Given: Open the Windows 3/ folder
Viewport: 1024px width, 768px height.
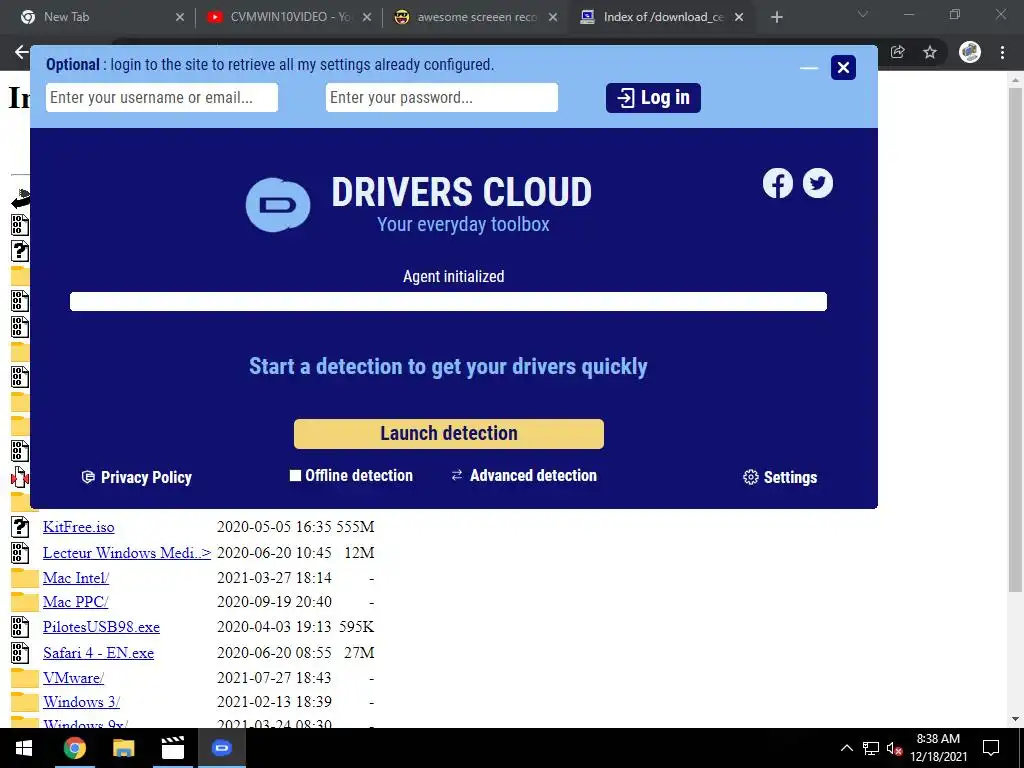Looking at the screenshot, I should (x=81, y=702).
